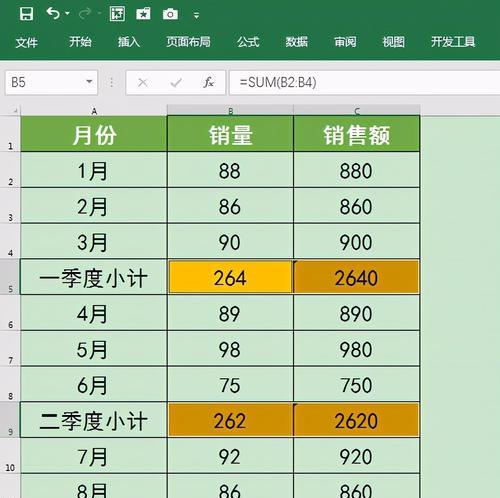The height and width of the screenshot is (498, 500).
Task: Click the 销量 header cell
Action: pos(230,134)
